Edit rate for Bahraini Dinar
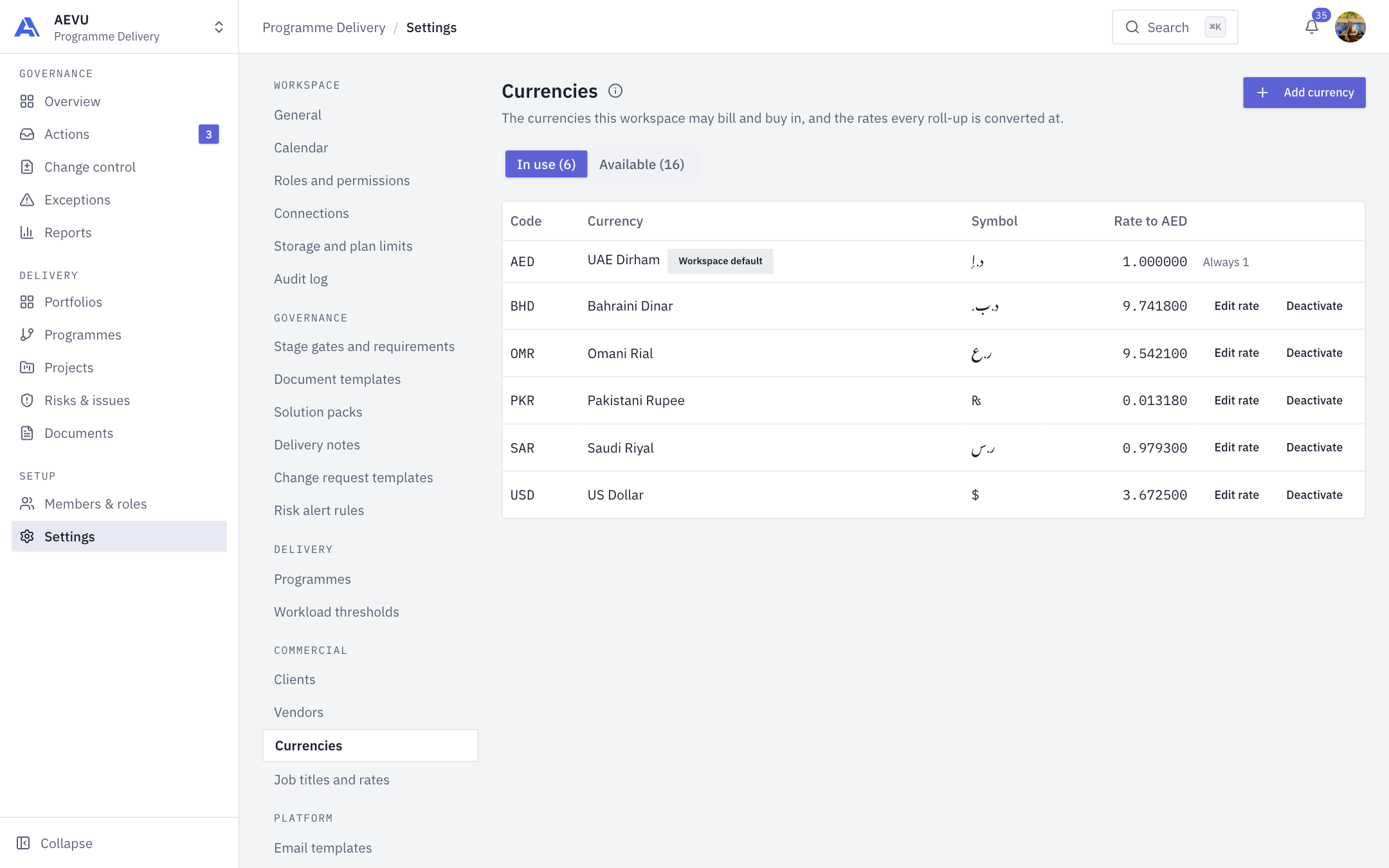The image size is (1389, 868). click(x=1237, y=306)
